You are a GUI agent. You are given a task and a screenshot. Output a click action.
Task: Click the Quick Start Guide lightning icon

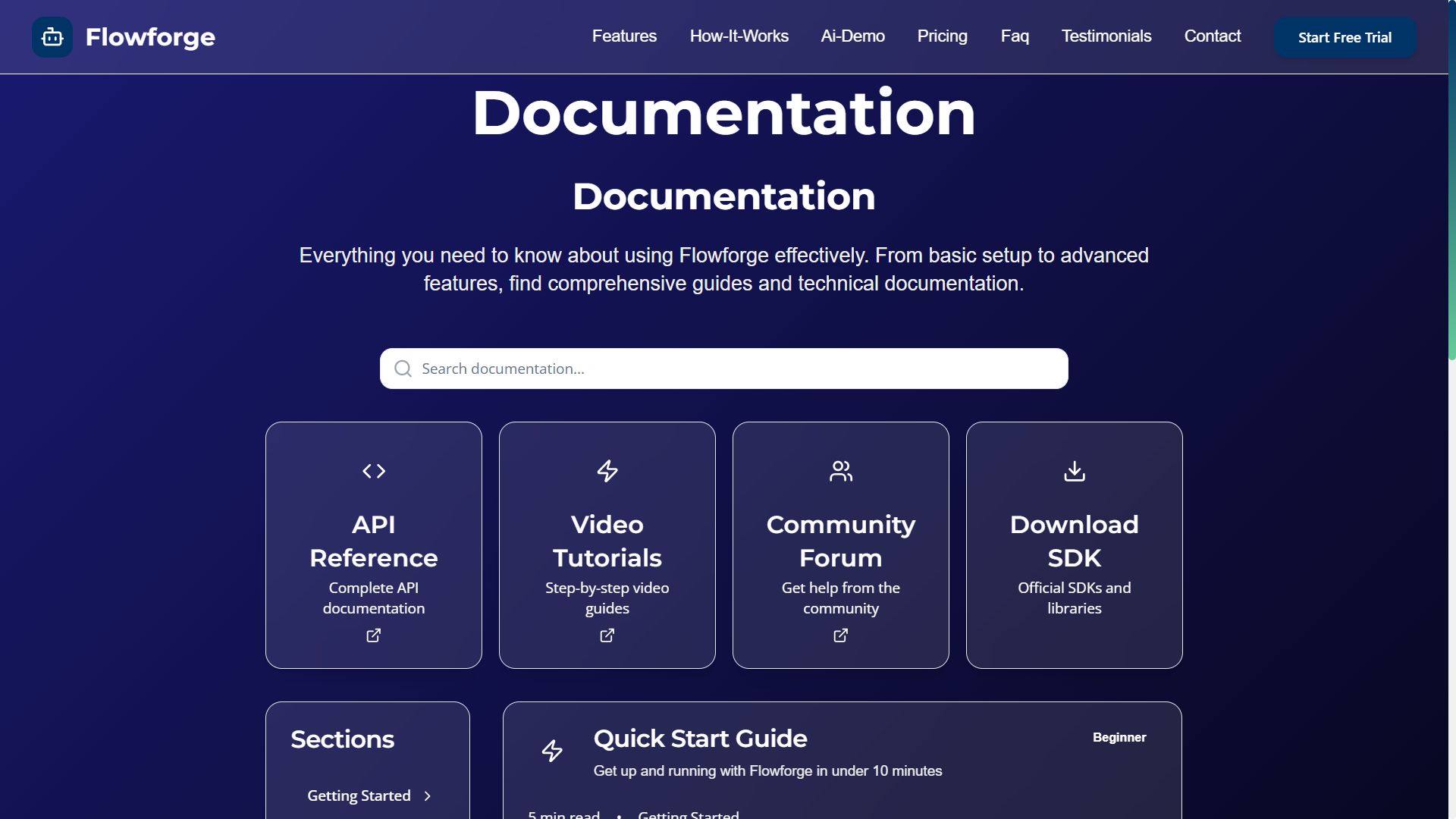point(552,751)
